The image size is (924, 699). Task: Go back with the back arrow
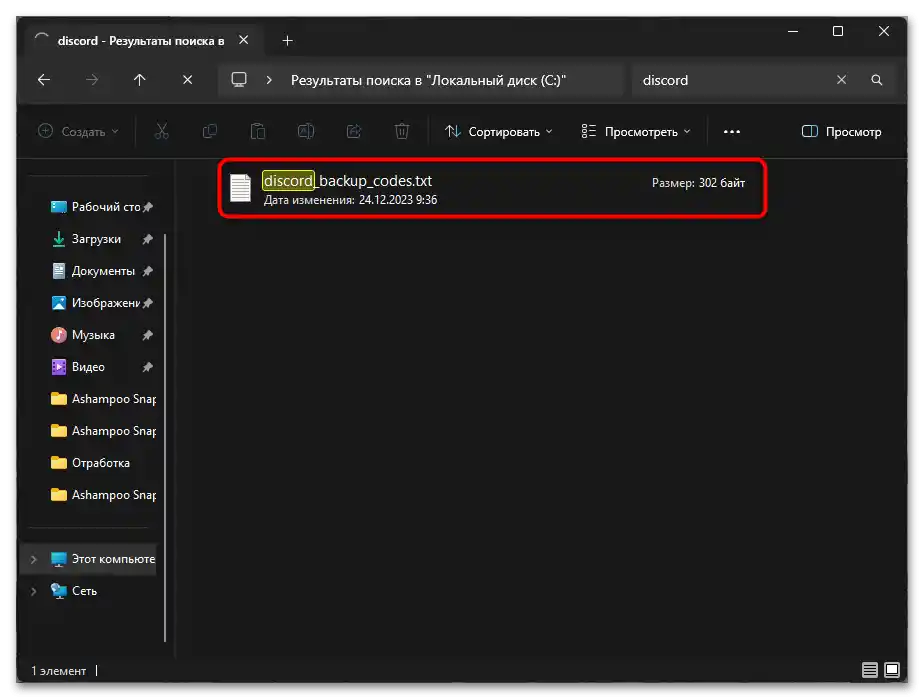(44, 80)
